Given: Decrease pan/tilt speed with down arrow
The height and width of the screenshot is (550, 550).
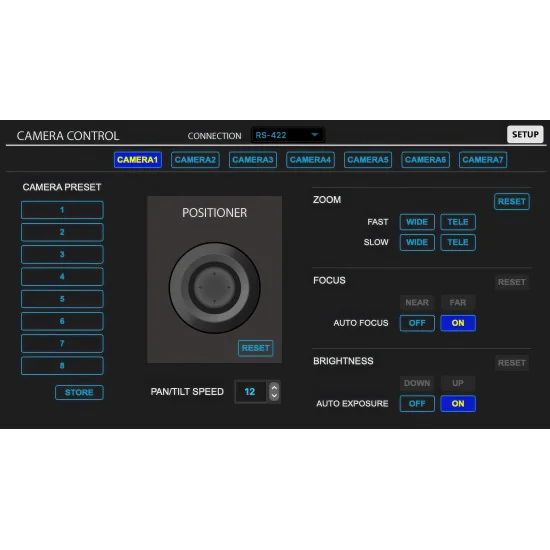Looking at the screenshot, I should (x=274, y=396).
